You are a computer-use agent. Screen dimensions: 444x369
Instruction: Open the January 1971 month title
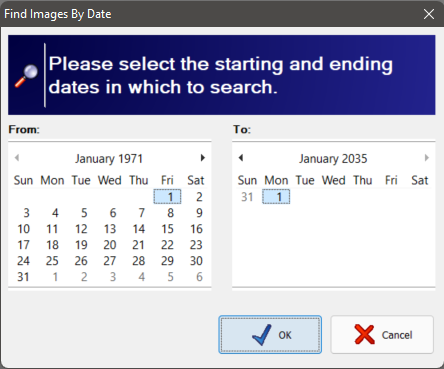pyautogui.click(x=109, y=159)
